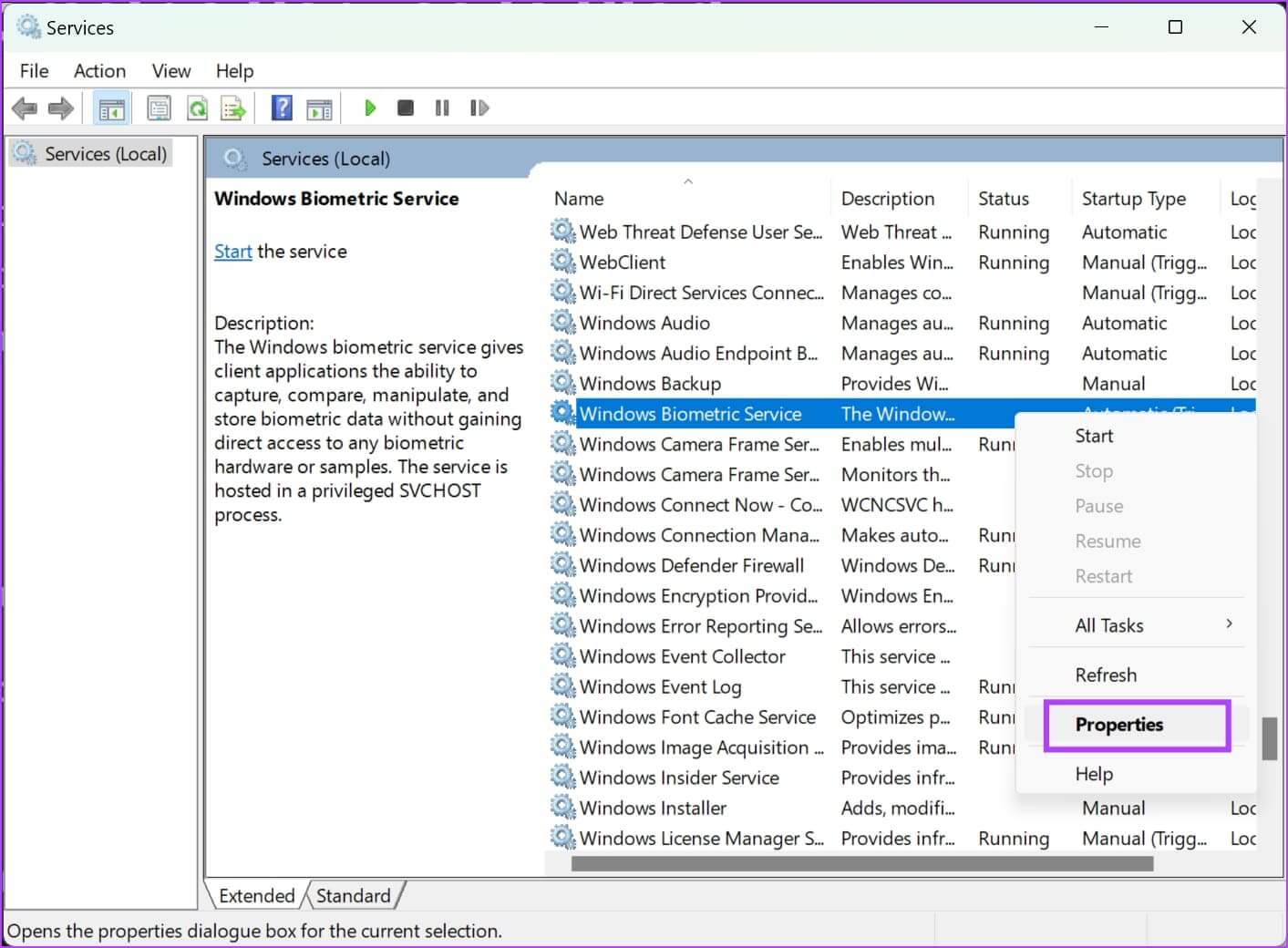The height and width of the screenshot is (948, 1288).
Task: Expand the All Tasks submenu
Action: coord(1136,625)
